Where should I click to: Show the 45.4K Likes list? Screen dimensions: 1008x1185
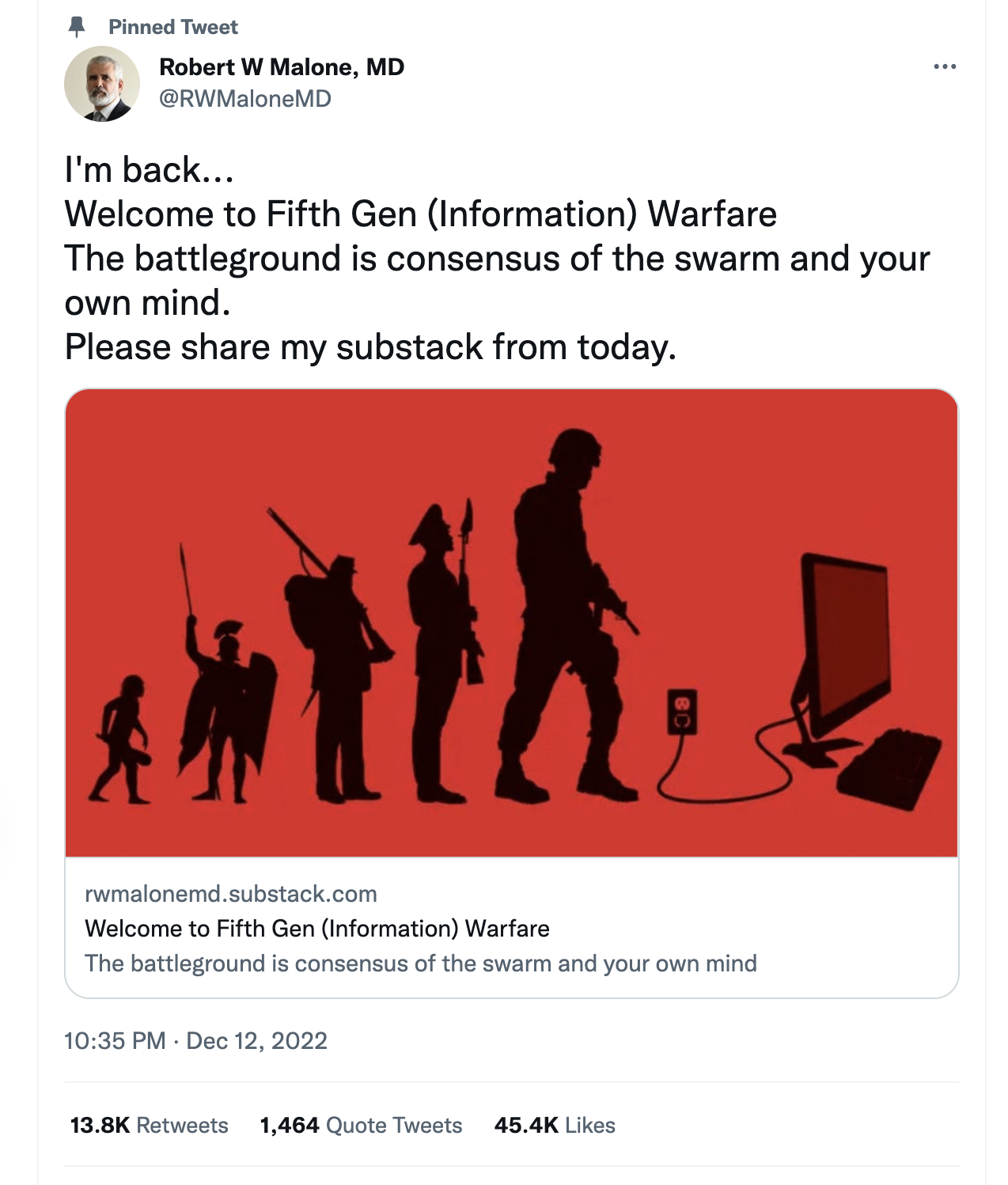(x=555, y=1125)
